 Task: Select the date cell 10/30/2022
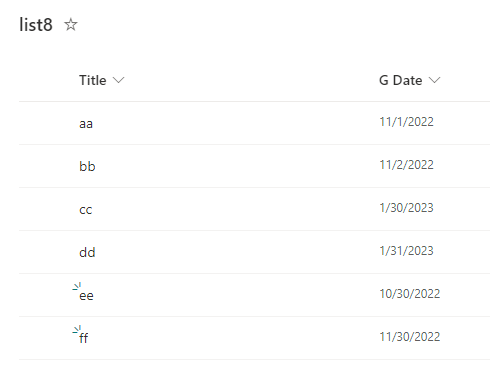(410, 294)
